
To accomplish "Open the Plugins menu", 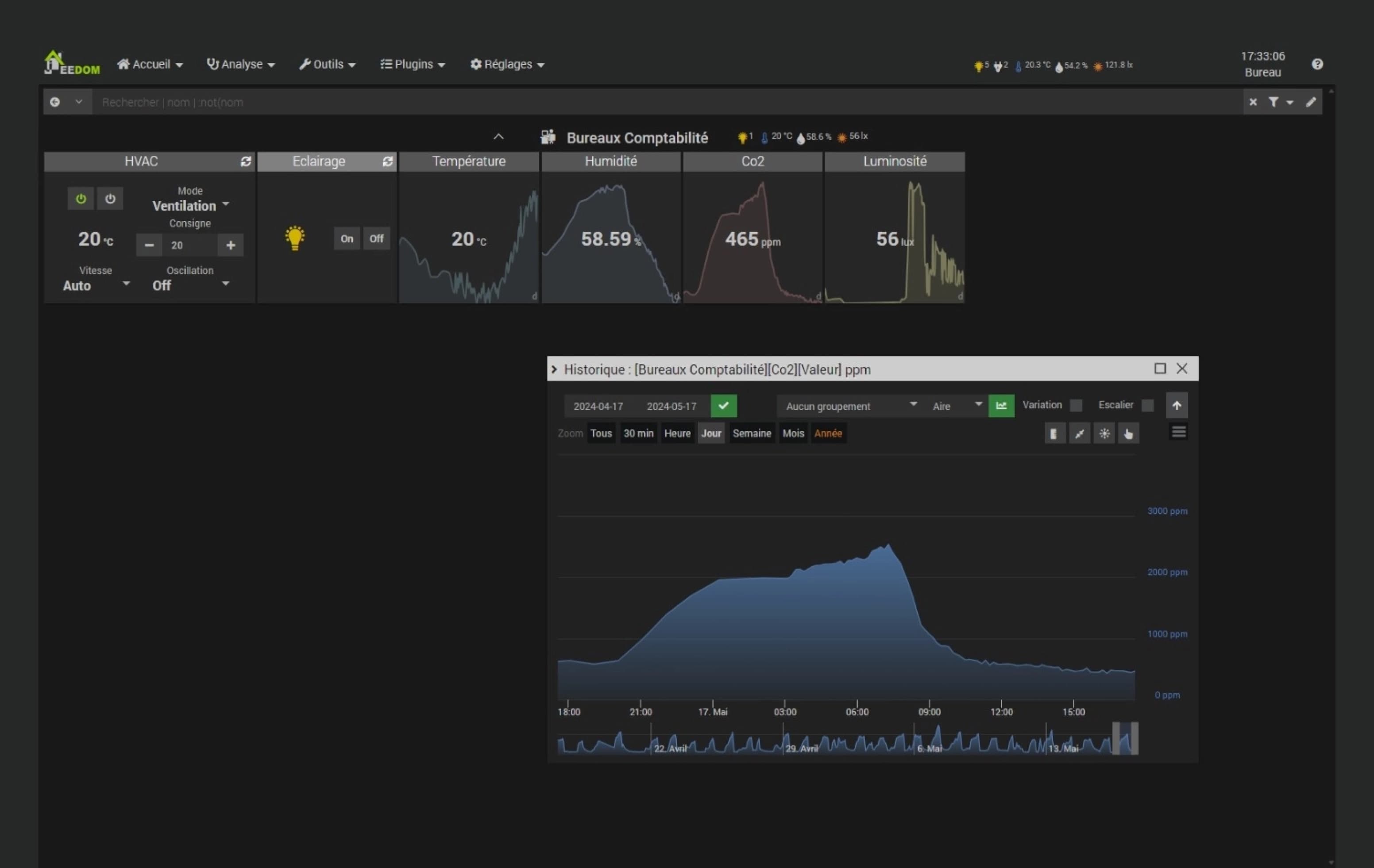I will (x=413, y=64).
